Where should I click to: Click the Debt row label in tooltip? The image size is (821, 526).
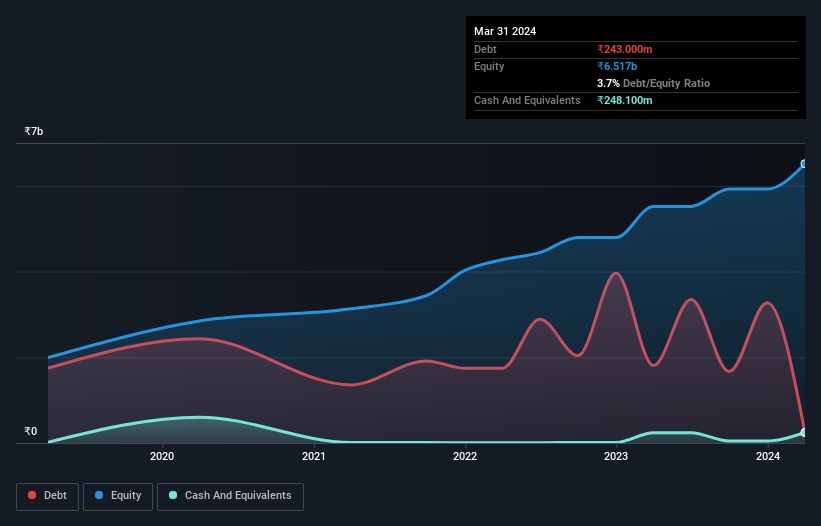tap(485, 49)
